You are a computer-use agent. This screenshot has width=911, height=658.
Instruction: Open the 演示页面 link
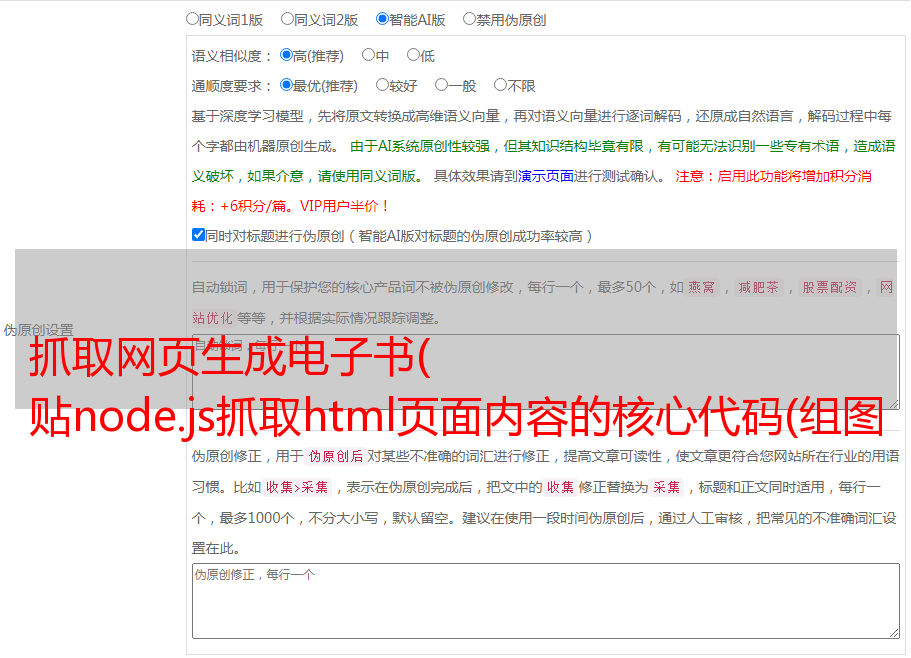[546, 176]
